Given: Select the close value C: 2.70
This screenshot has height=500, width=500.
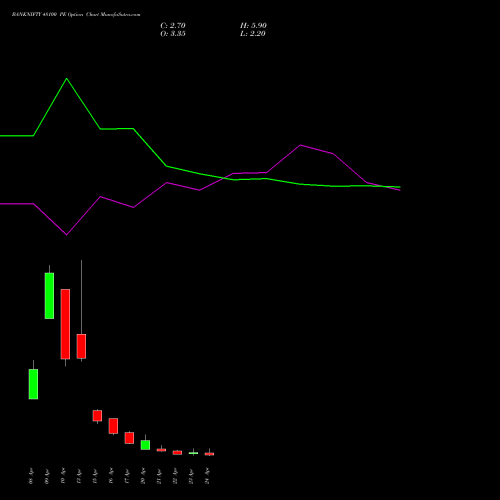Looking at the screenshot, I should tap(173, 25).
